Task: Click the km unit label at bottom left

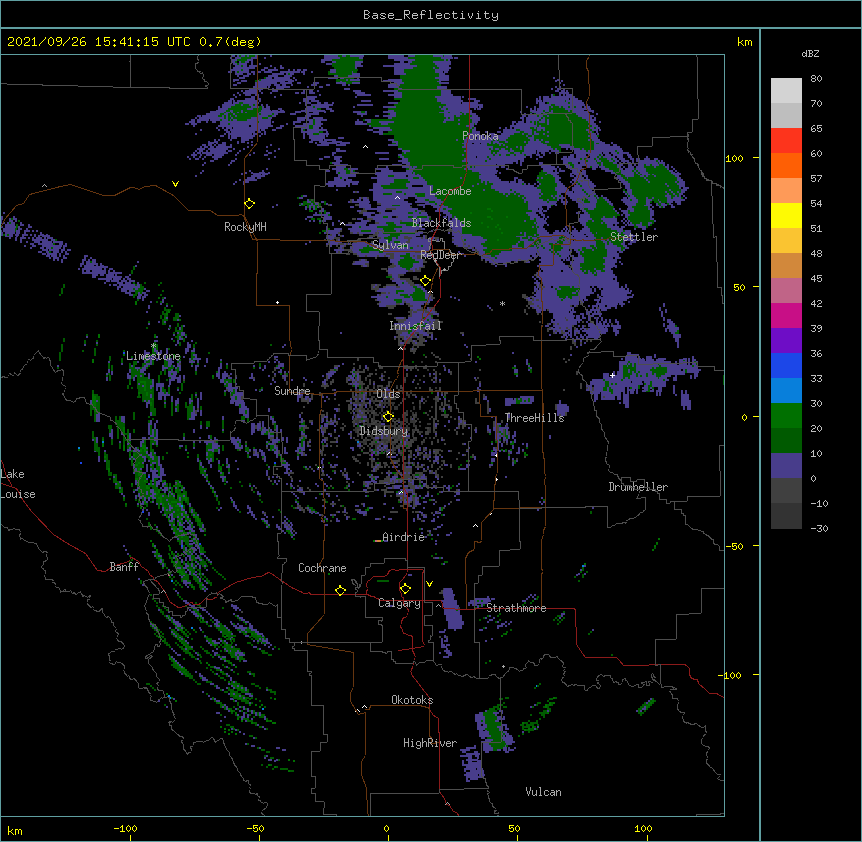Action: (x=15, y=830)
